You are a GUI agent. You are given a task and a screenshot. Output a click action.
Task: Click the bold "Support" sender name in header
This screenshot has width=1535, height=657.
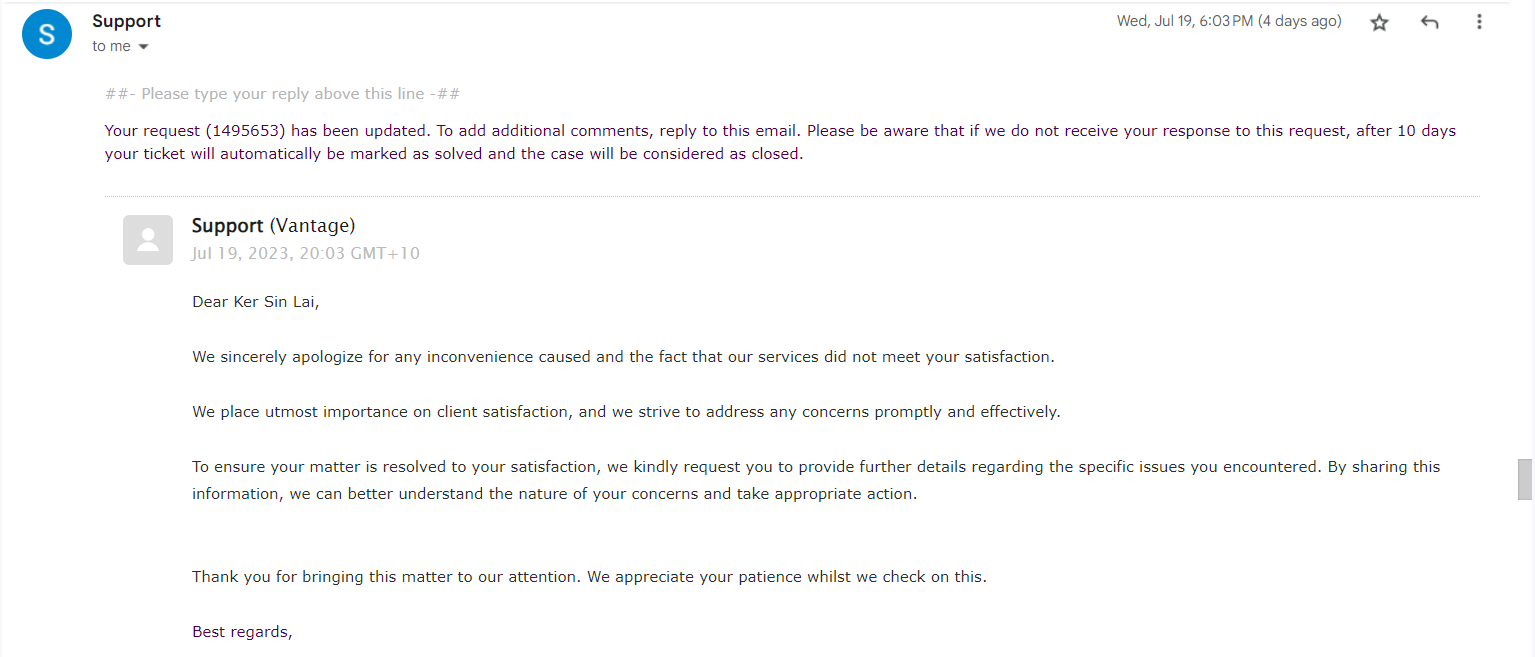[126, 21]
